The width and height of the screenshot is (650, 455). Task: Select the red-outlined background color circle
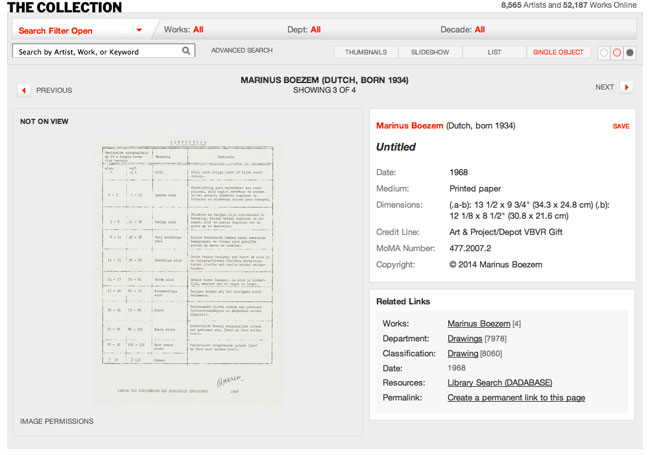[x=617, y=53]
